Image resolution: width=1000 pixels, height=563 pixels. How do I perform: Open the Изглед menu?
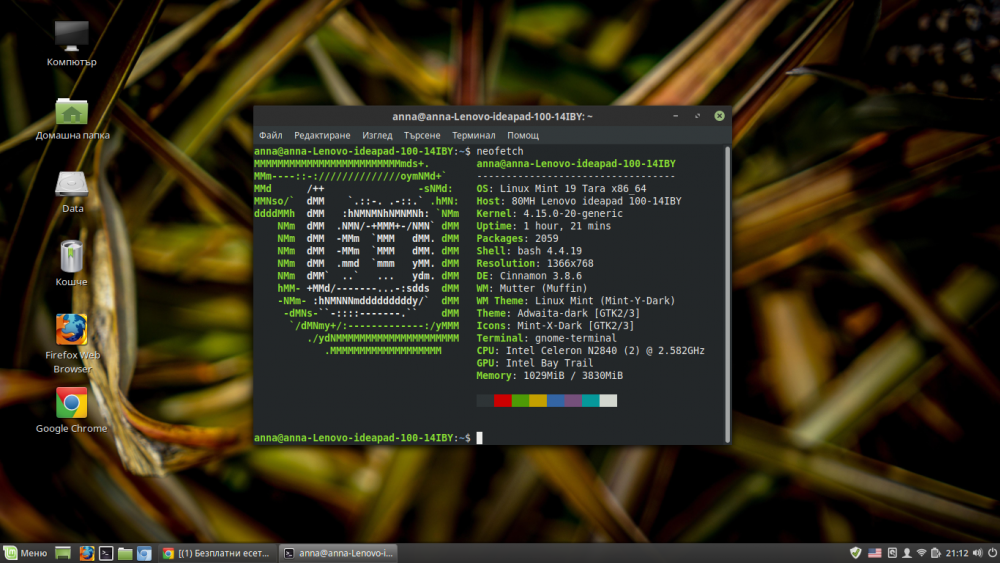(377, 135)
